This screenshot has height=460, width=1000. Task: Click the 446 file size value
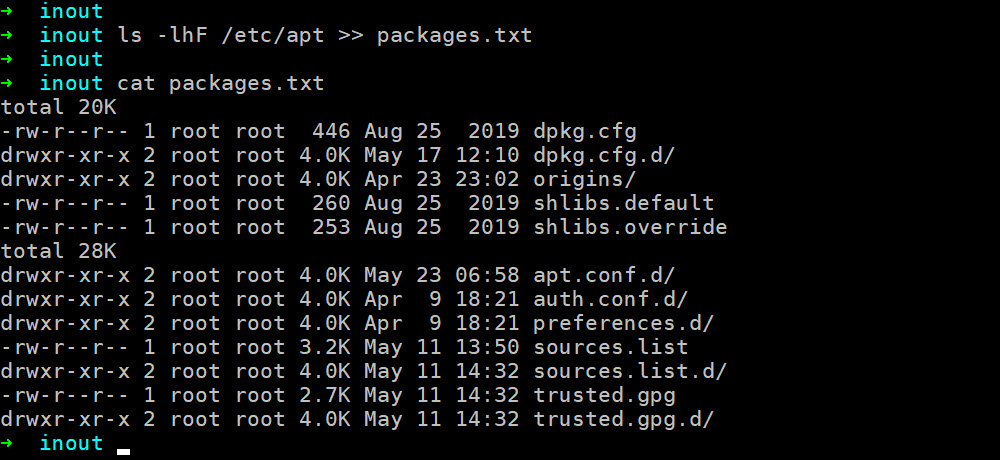point(332,131)
